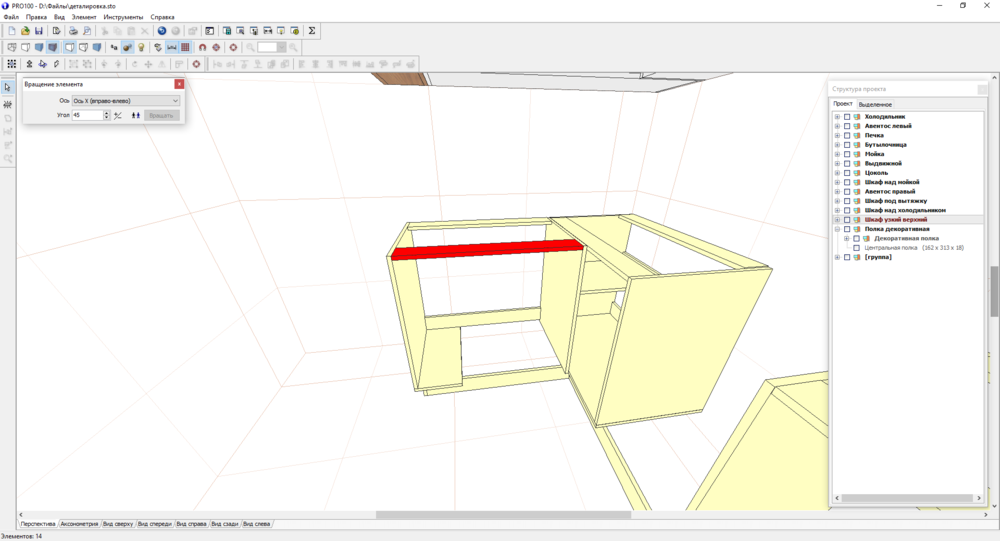Image resolution: width=1000 pixels, height=541 pixels.
Task: Click the red lifebuoy center icon in the third toolbar
Action: tap(196, 64)
